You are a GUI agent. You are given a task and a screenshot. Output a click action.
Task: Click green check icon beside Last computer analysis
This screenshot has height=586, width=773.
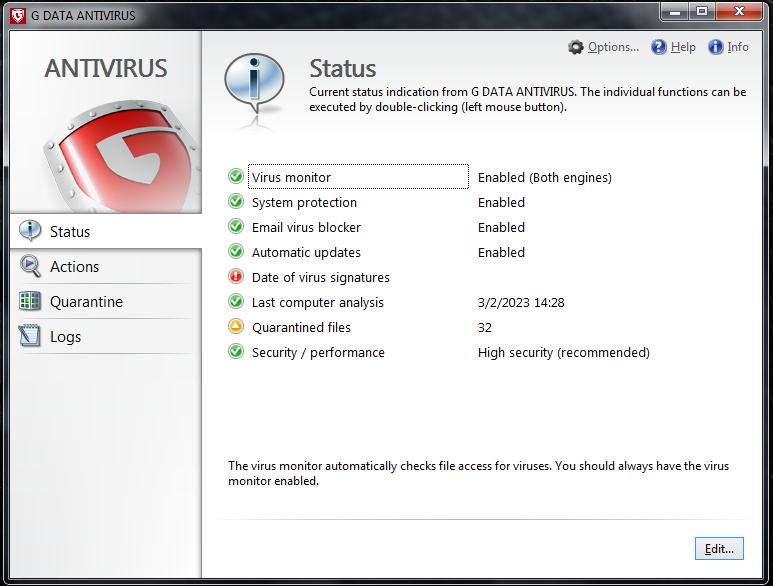click(x=236, y=301)
